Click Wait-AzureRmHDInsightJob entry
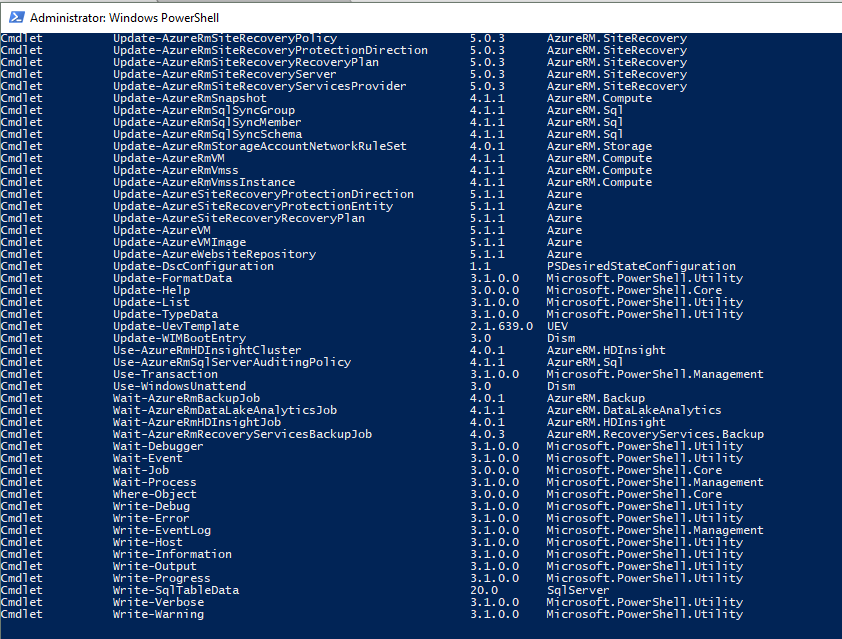Screen dimensions: 842x639 (x=197, y=422)
